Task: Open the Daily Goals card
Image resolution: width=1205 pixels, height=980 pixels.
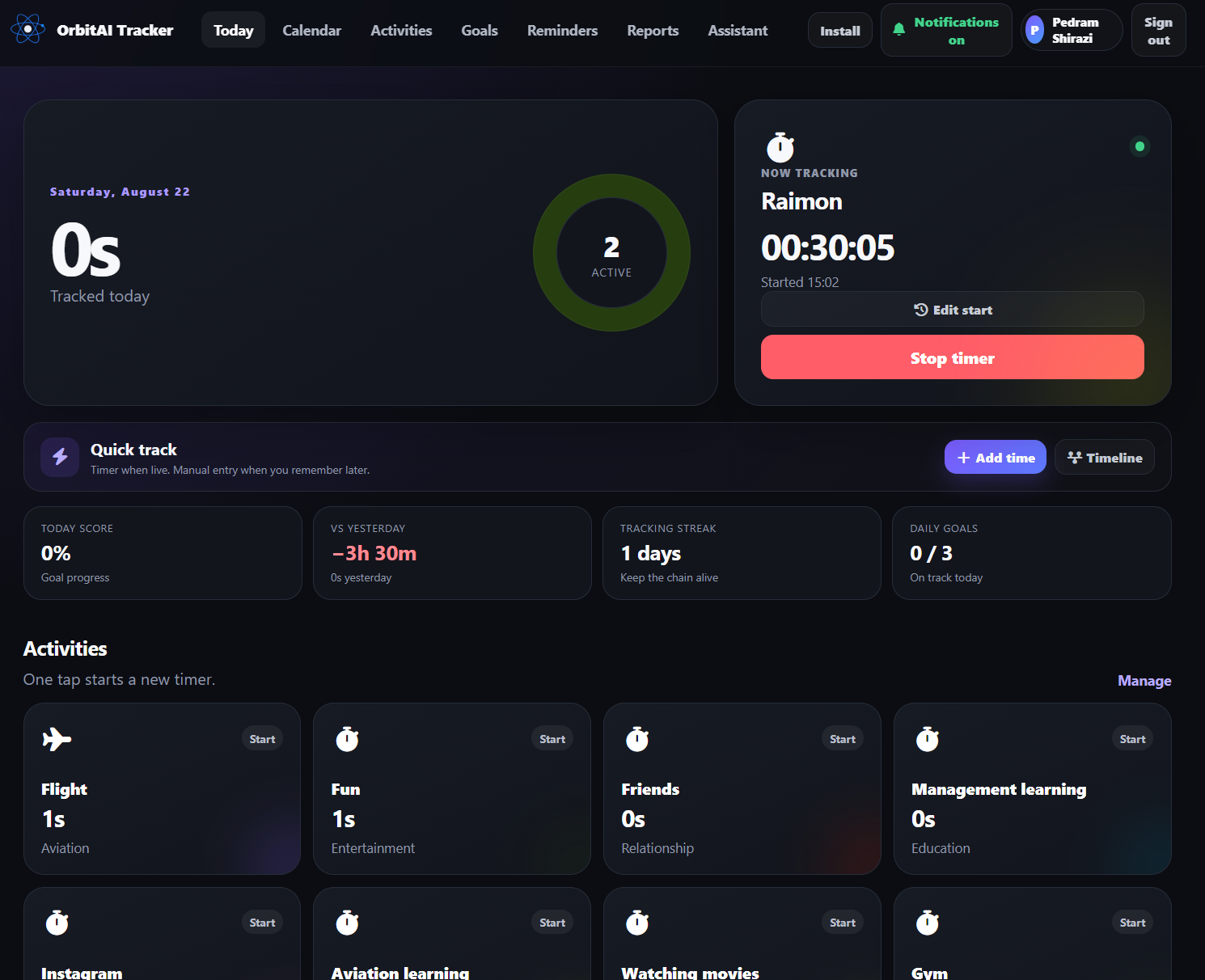Action: click(1032, 553)
